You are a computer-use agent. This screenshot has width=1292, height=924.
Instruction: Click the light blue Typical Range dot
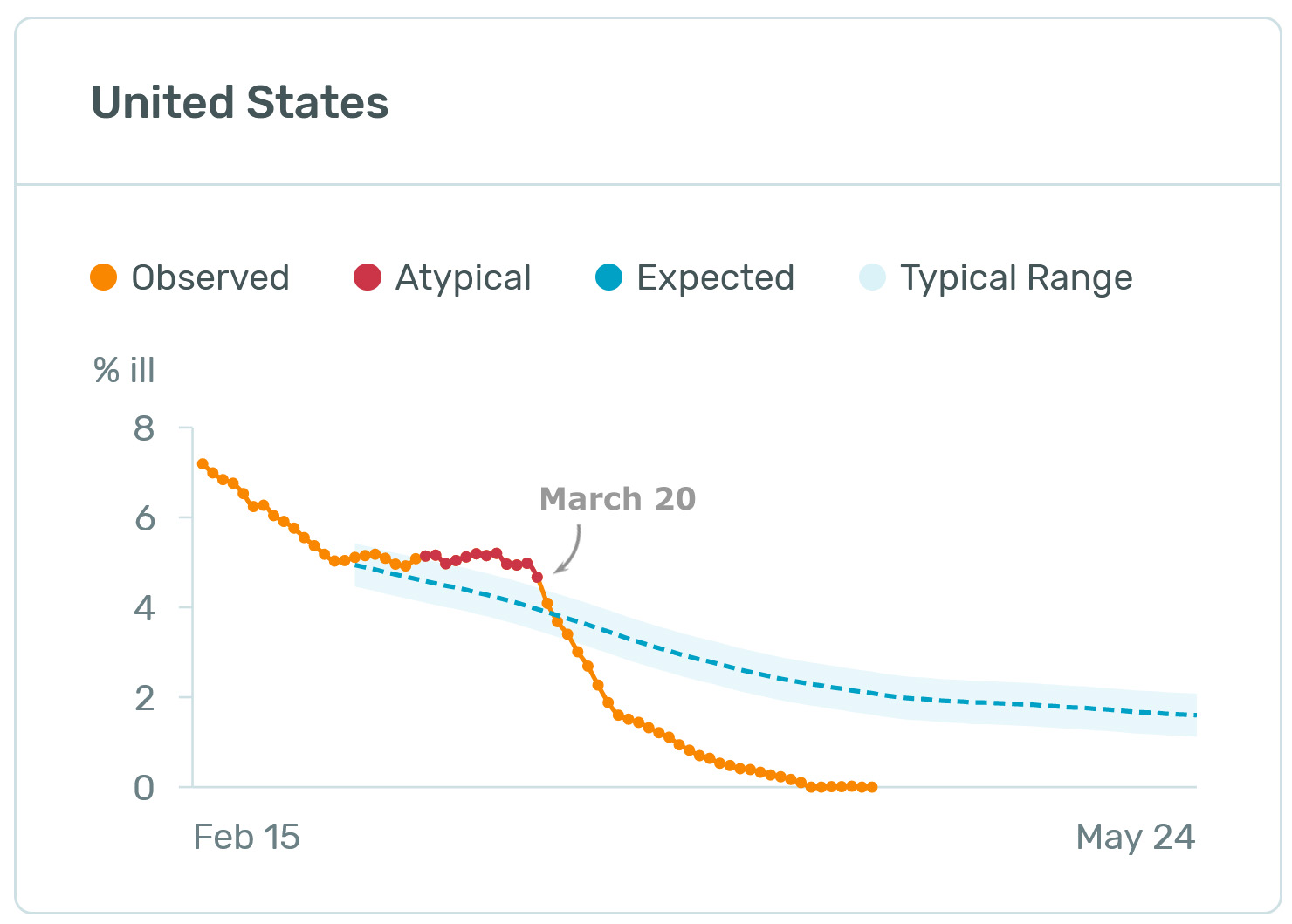coord(872,277)
